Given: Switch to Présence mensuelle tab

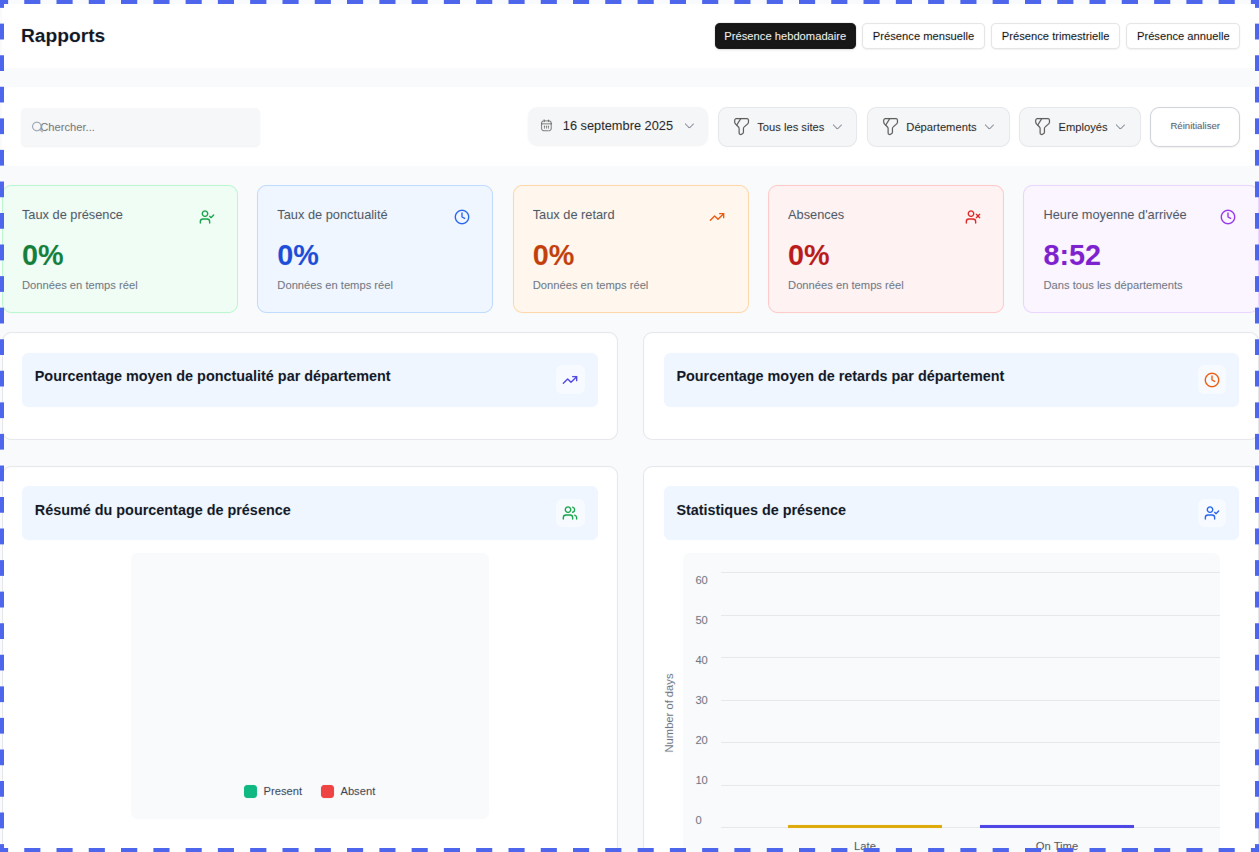Looking at the screenshot, I should coord(923,36).
